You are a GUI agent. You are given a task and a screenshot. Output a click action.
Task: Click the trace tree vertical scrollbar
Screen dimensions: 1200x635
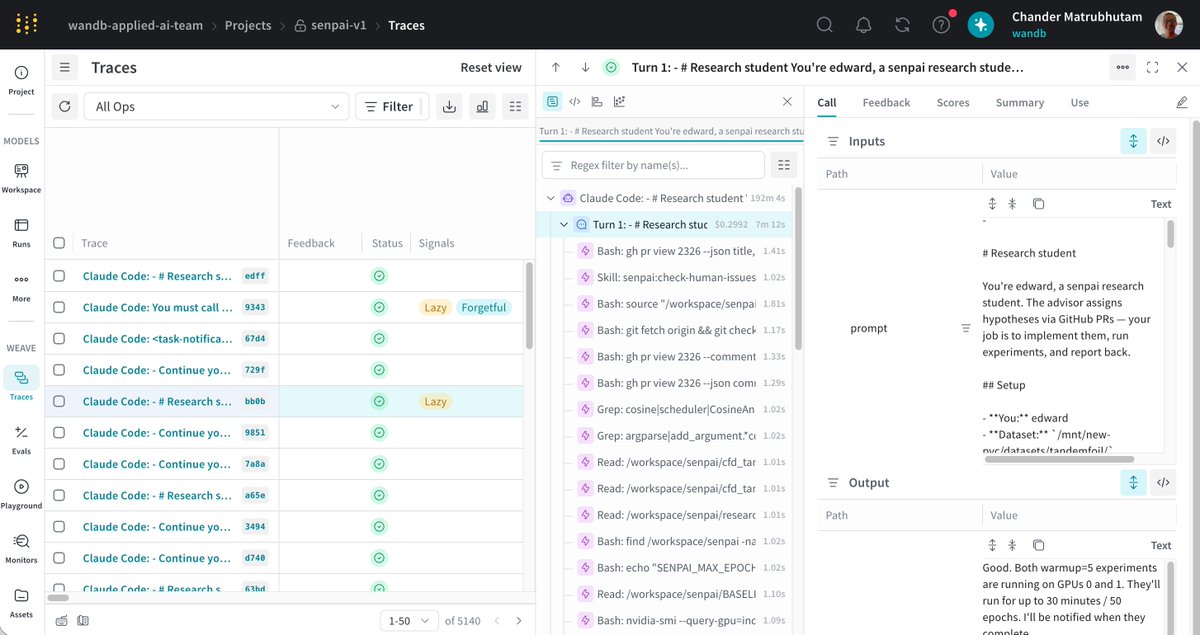tap(798, 268)
